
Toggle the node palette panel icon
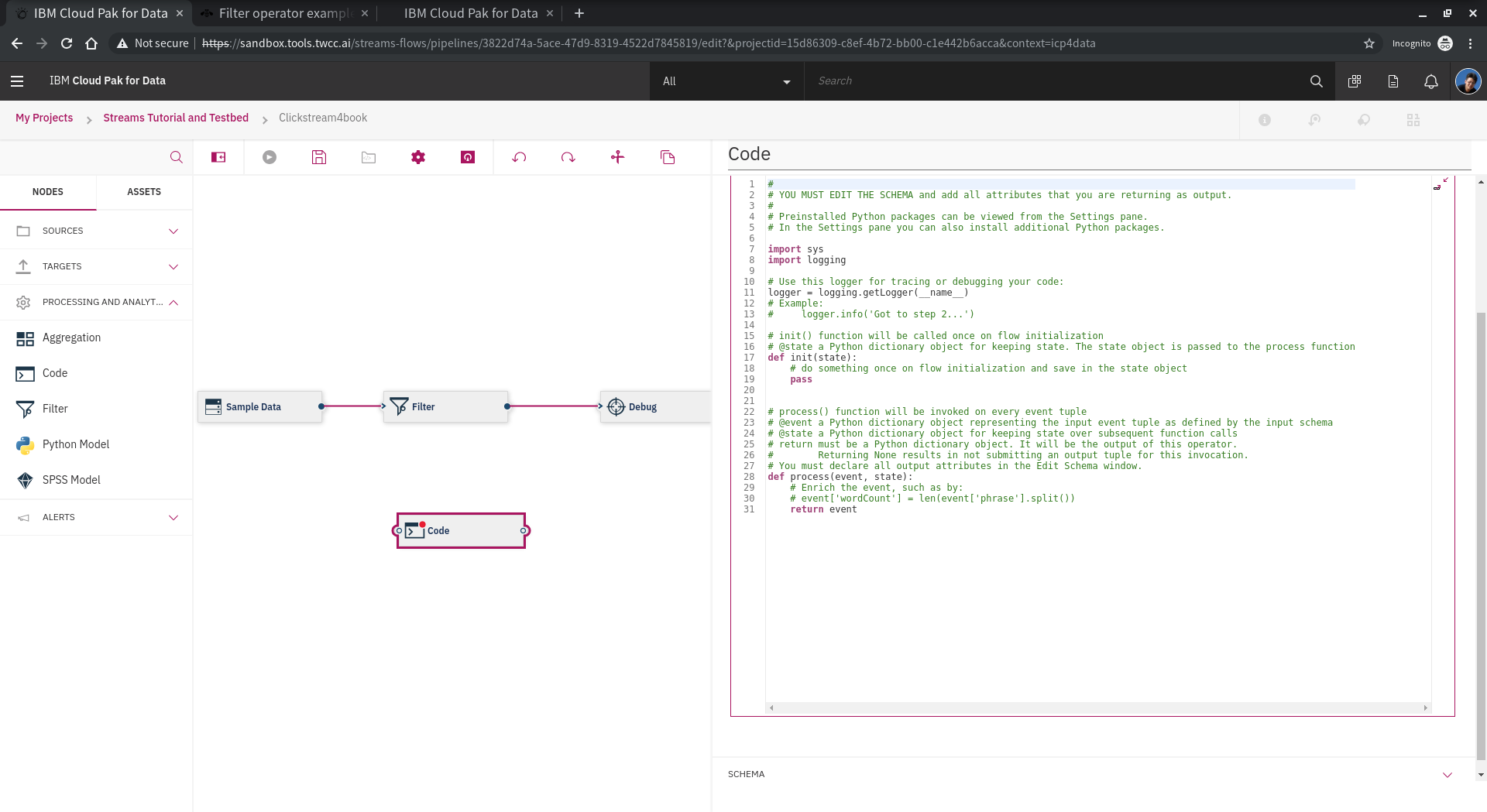[218, 157]
